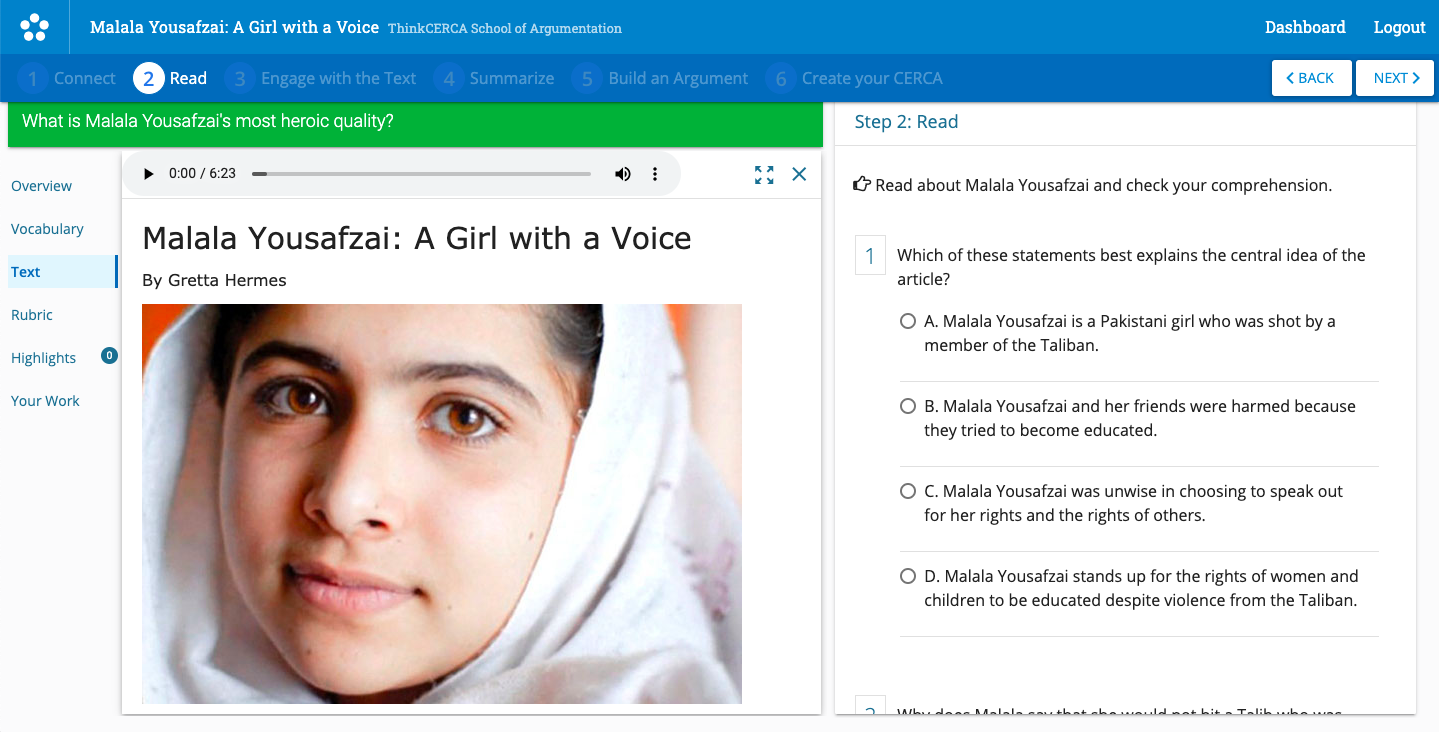
Task: Open Overview in the sidebar
Action: (41, 186)
